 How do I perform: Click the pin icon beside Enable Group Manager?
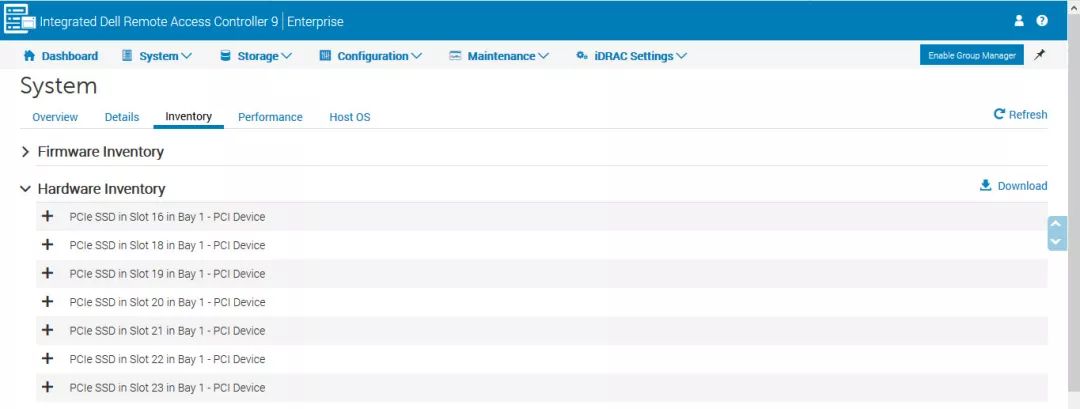(x=1039, y=55)
